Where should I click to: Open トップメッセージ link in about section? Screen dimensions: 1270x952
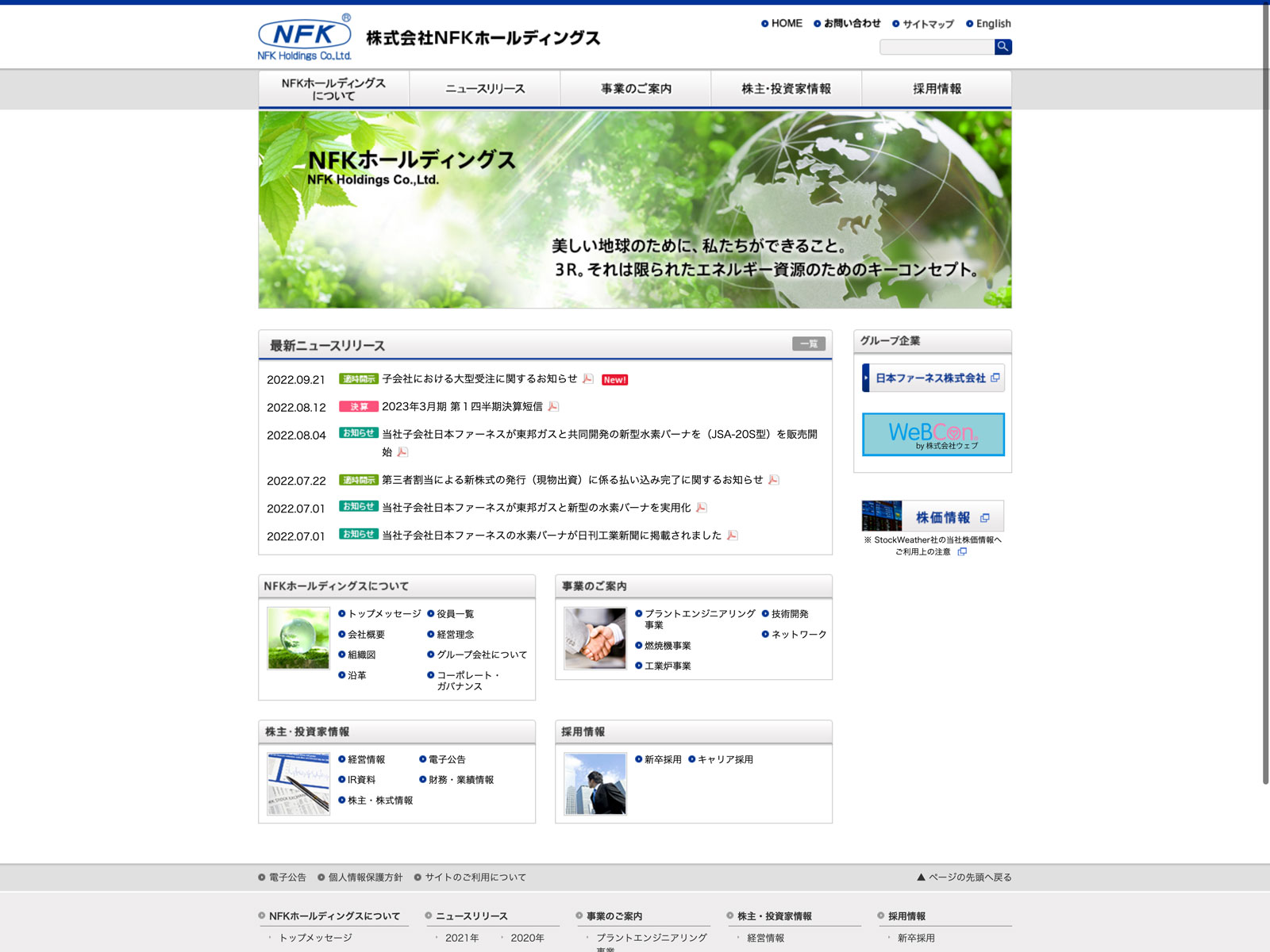point(384,614)
